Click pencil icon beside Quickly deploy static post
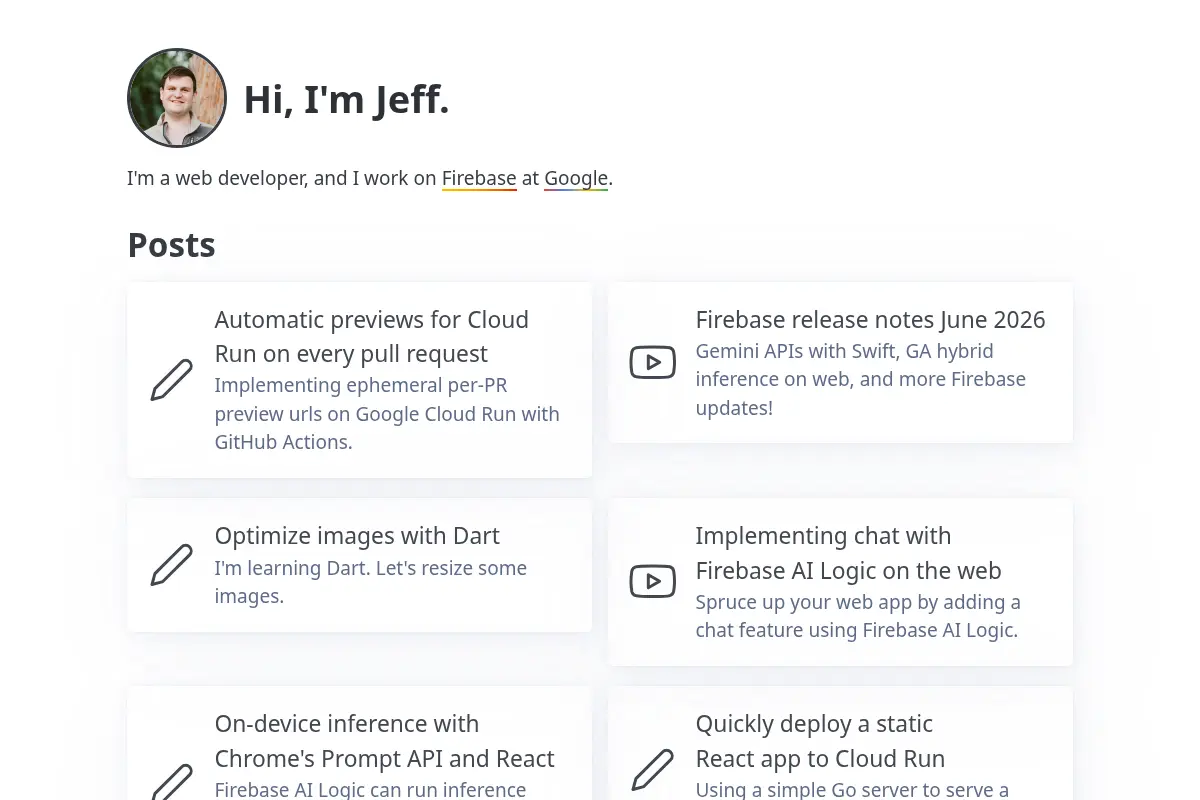The height and width of the screenshot is (800, 1200). pyautogui.click(x=652, y=770)
